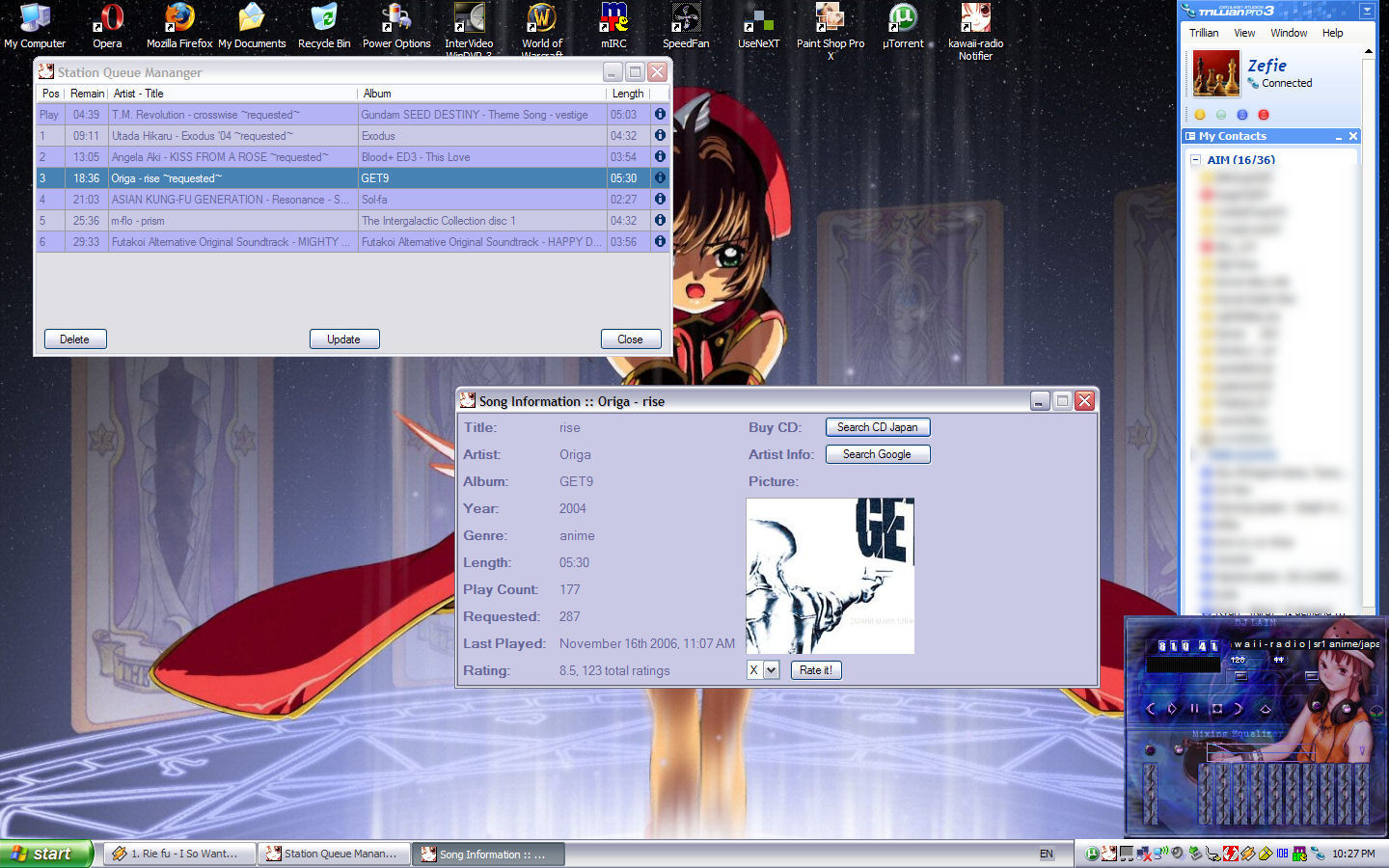The width and height of the screenshot is (1389, 868).
Task: Pause playback in the media player
Action: click(1194, 709)
